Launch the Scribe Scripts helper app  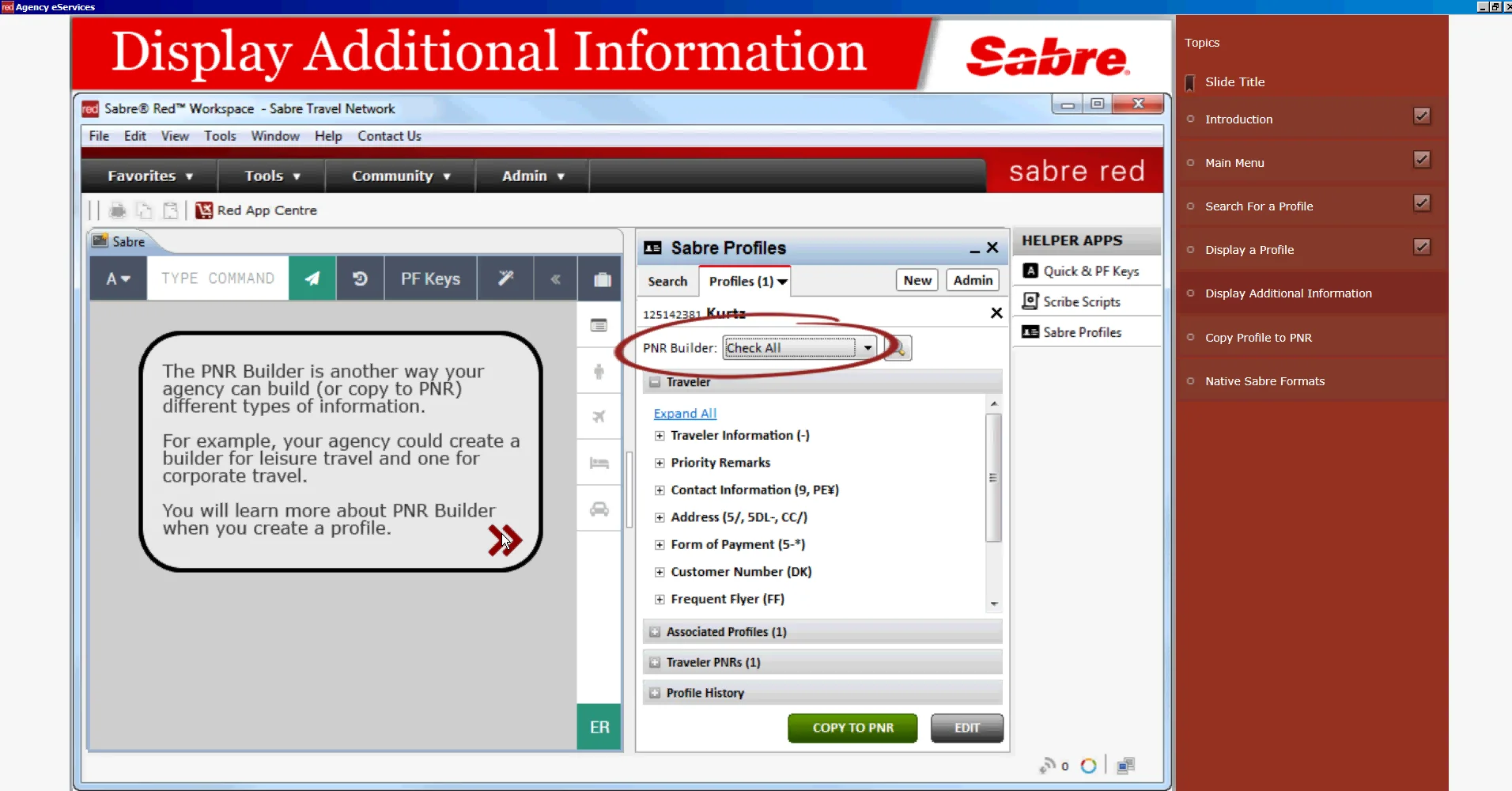pos(1081,301)
